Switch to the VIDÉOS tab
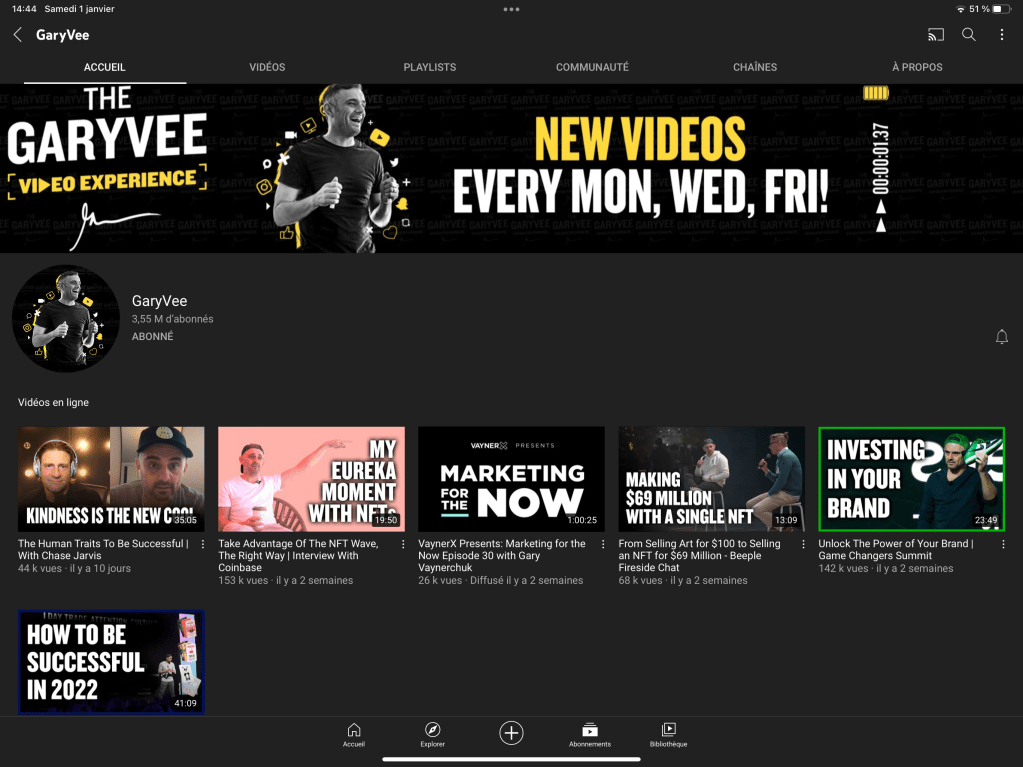The height and width of the screenshot is (767, 1023). (x=267, y=67)
